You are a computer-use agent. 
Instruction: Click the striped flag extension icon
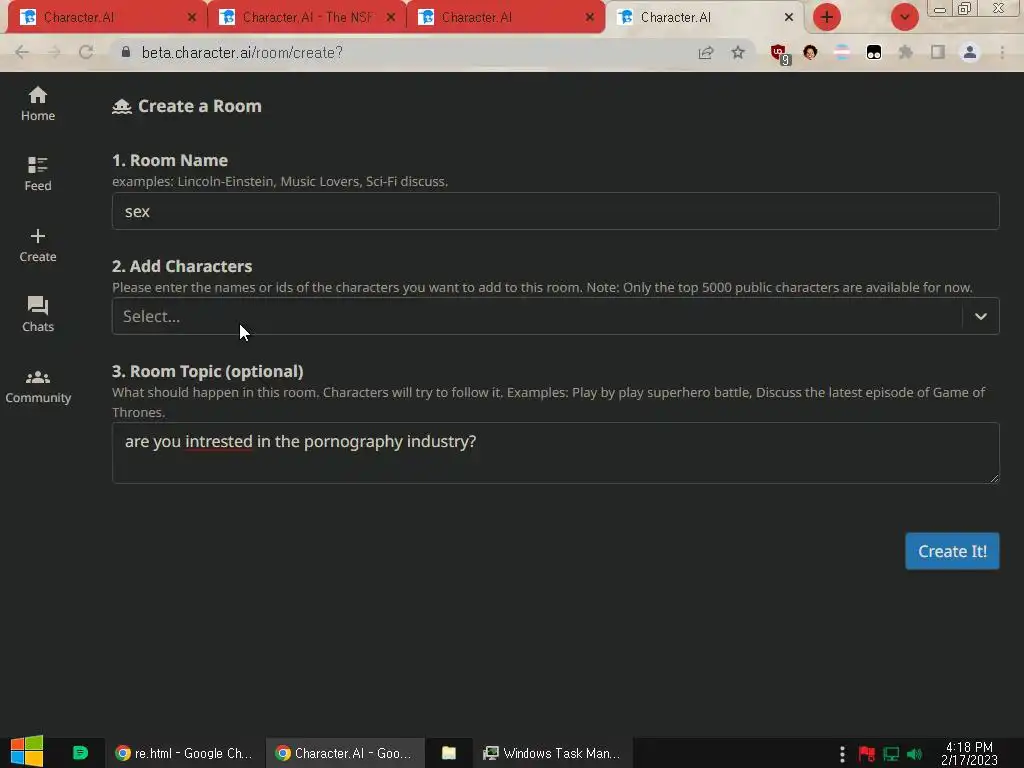point(842,53)
